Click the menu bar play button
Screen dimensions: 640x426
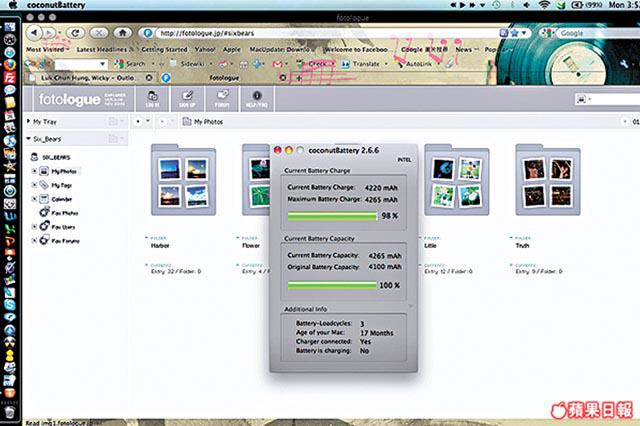(x=462, y=5)
